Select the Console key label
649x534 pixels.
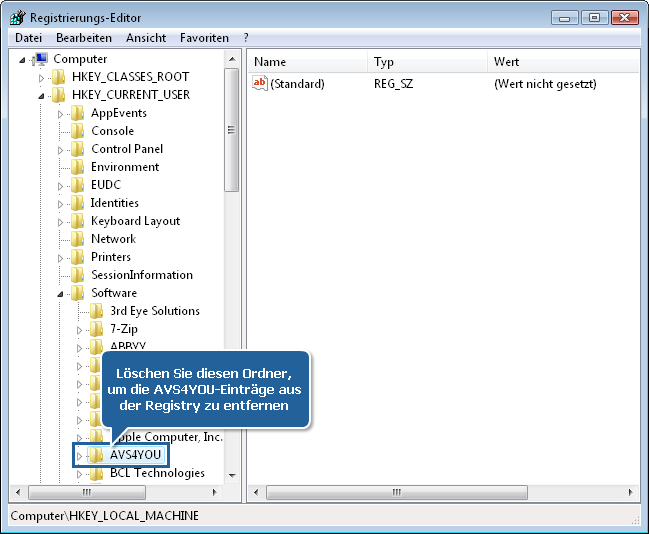[113, 131]
